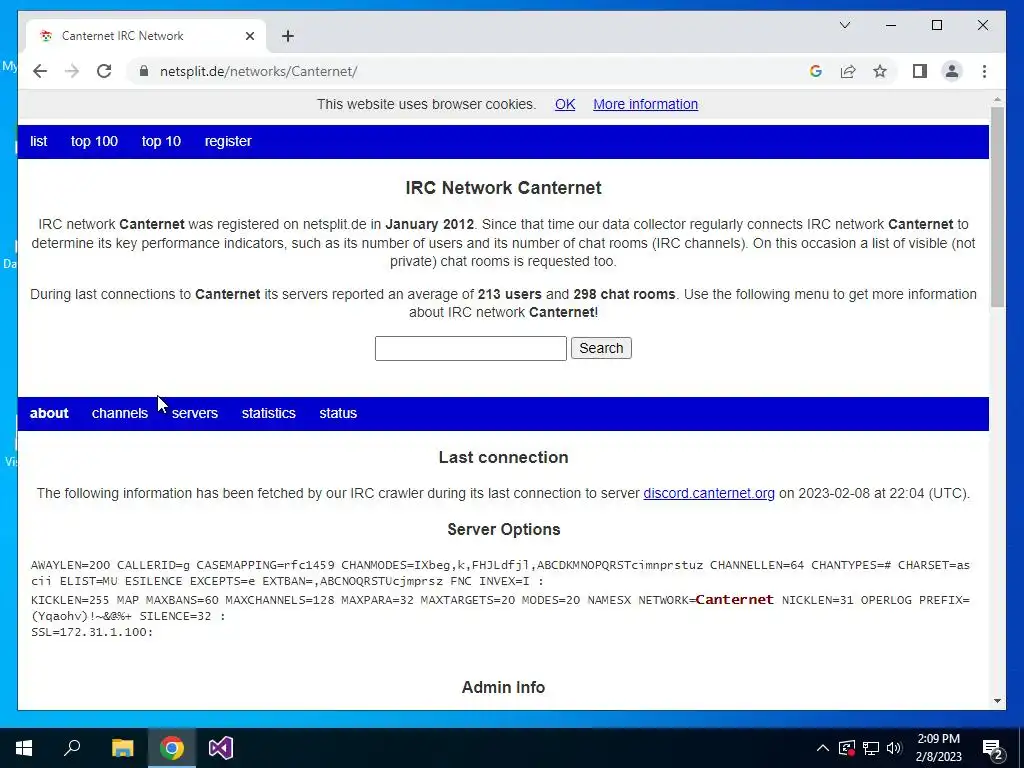Viewport: 1024px width, 768px height.
Task: Switch to the channels tab
Action: click(x=120, y=413)
